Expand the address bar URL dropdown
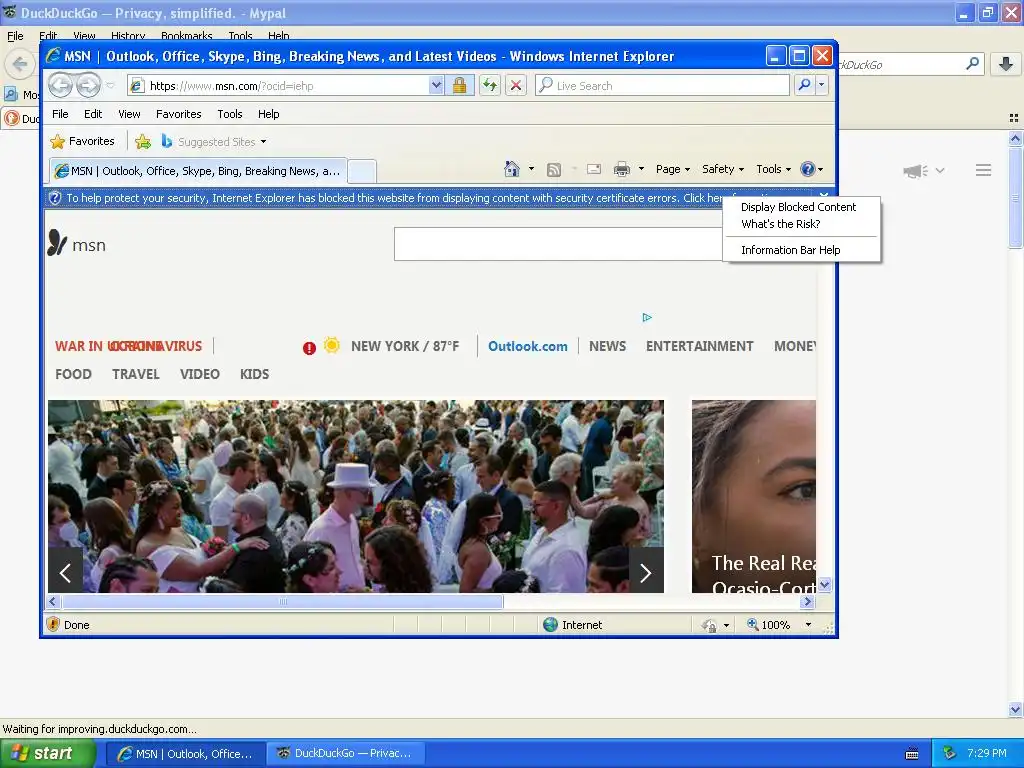Viewport: 1024px width, 768px height. (x=436, y=86)
